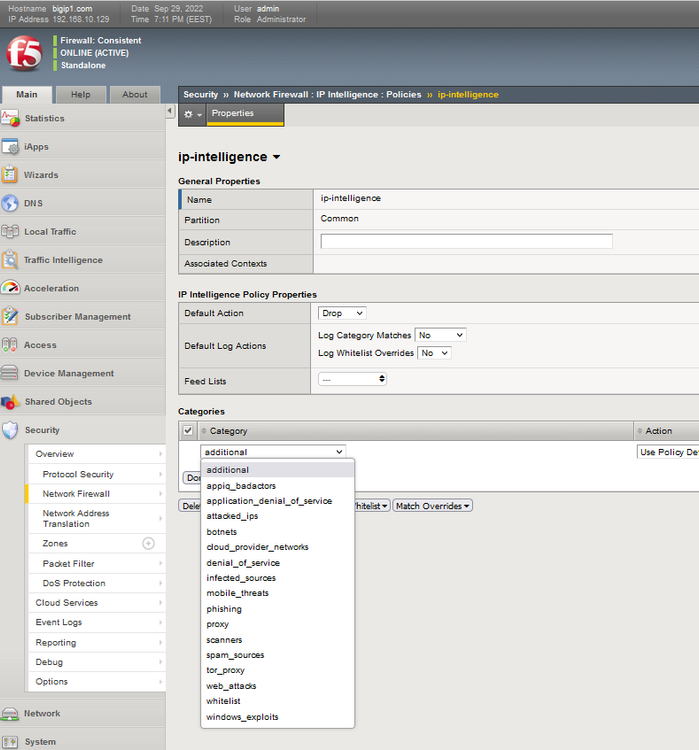
Task: Switch to the Help tab
Action: coord(80,95)
